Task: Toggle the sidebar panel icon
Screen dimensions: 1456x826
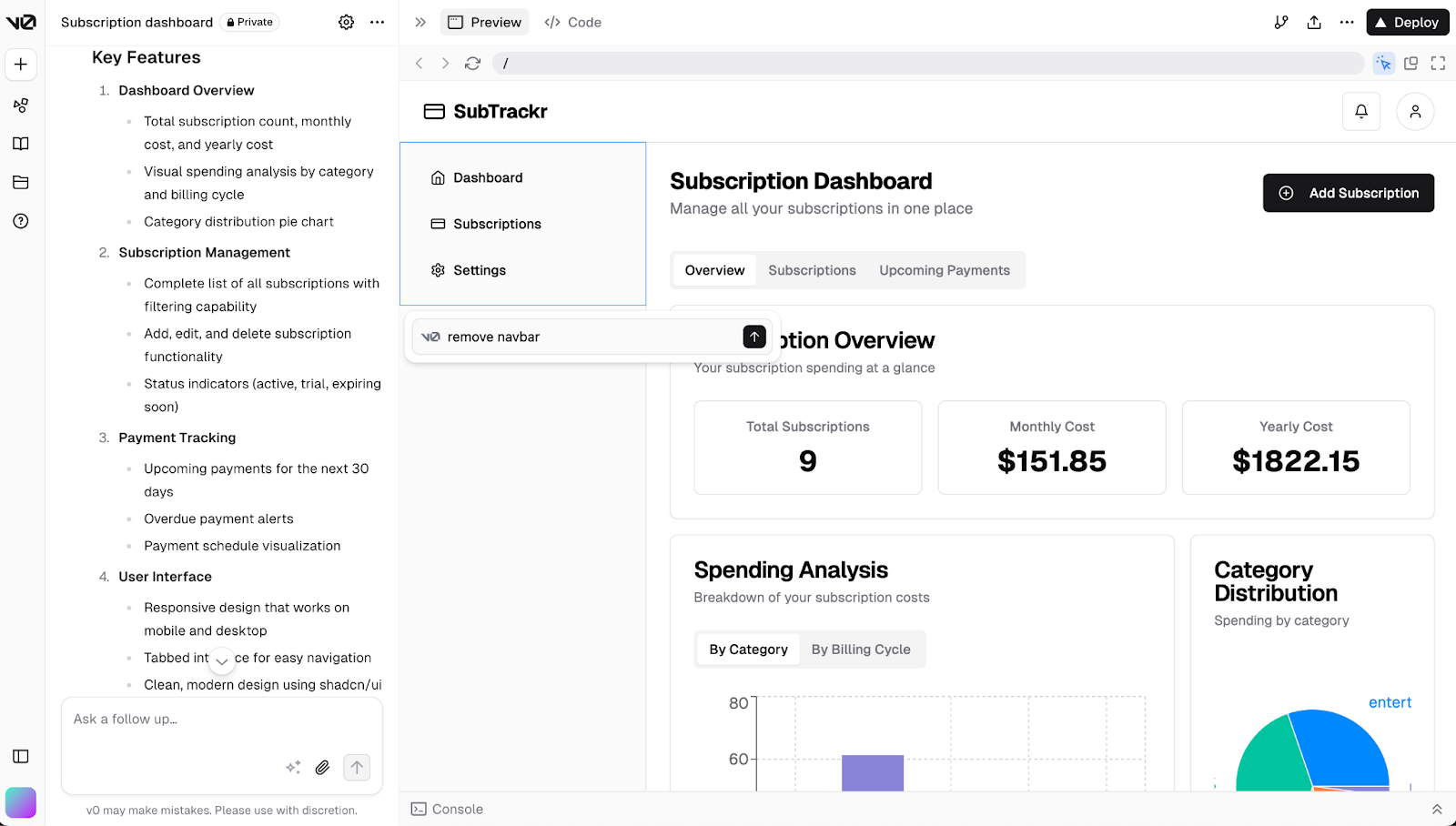Action: coord(21,756)
